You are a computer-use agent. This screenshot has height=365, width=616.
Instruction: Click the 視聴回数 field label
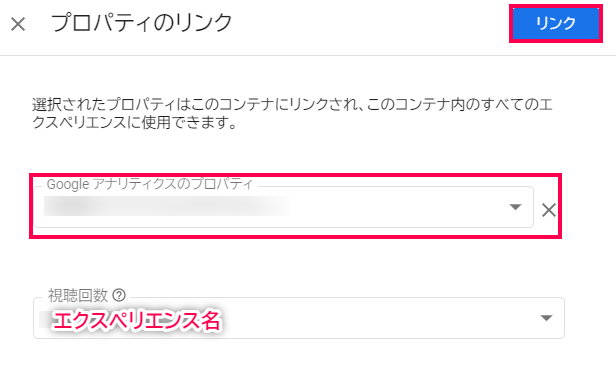[78, 295]
